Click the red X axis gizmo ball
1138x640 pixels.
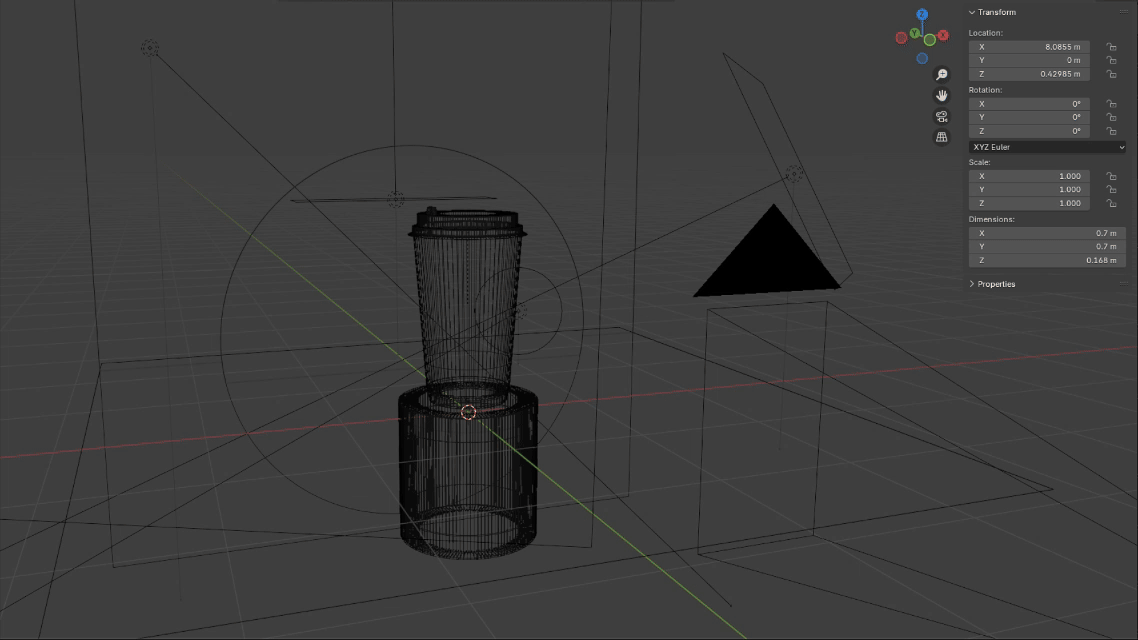[x=944, y=35]
